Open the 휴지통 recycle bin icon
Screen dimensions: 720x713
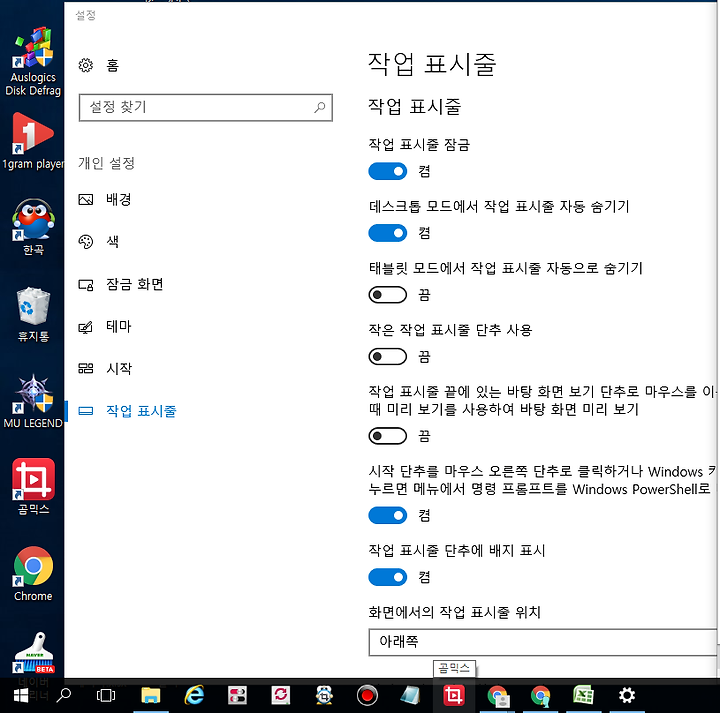tap(33, 314)
